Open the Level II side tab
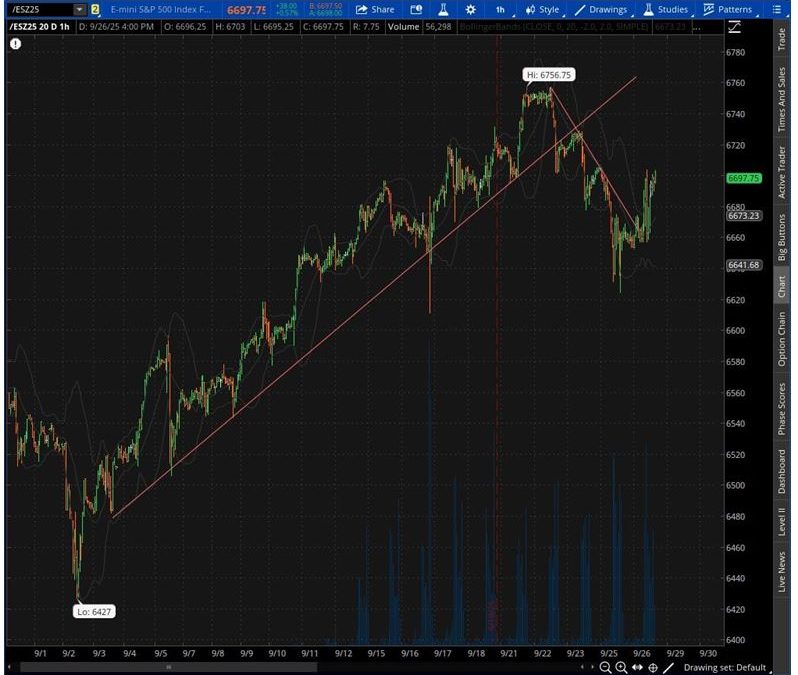Image resolution: width=798 pixels, height=675 pixels. tap(782, 521)
